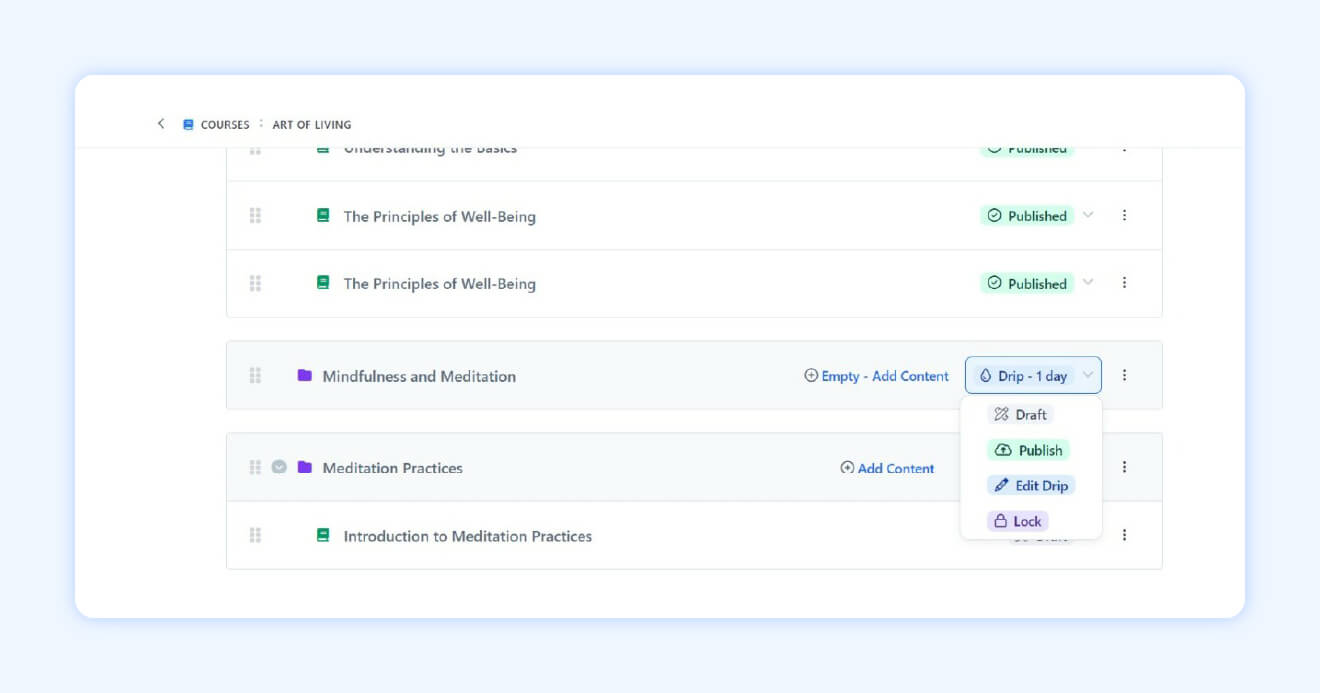Click green lesson icon of Introduction to Meditation Practices
Viewport: 1320px width, 693px height.
(323, 535)
